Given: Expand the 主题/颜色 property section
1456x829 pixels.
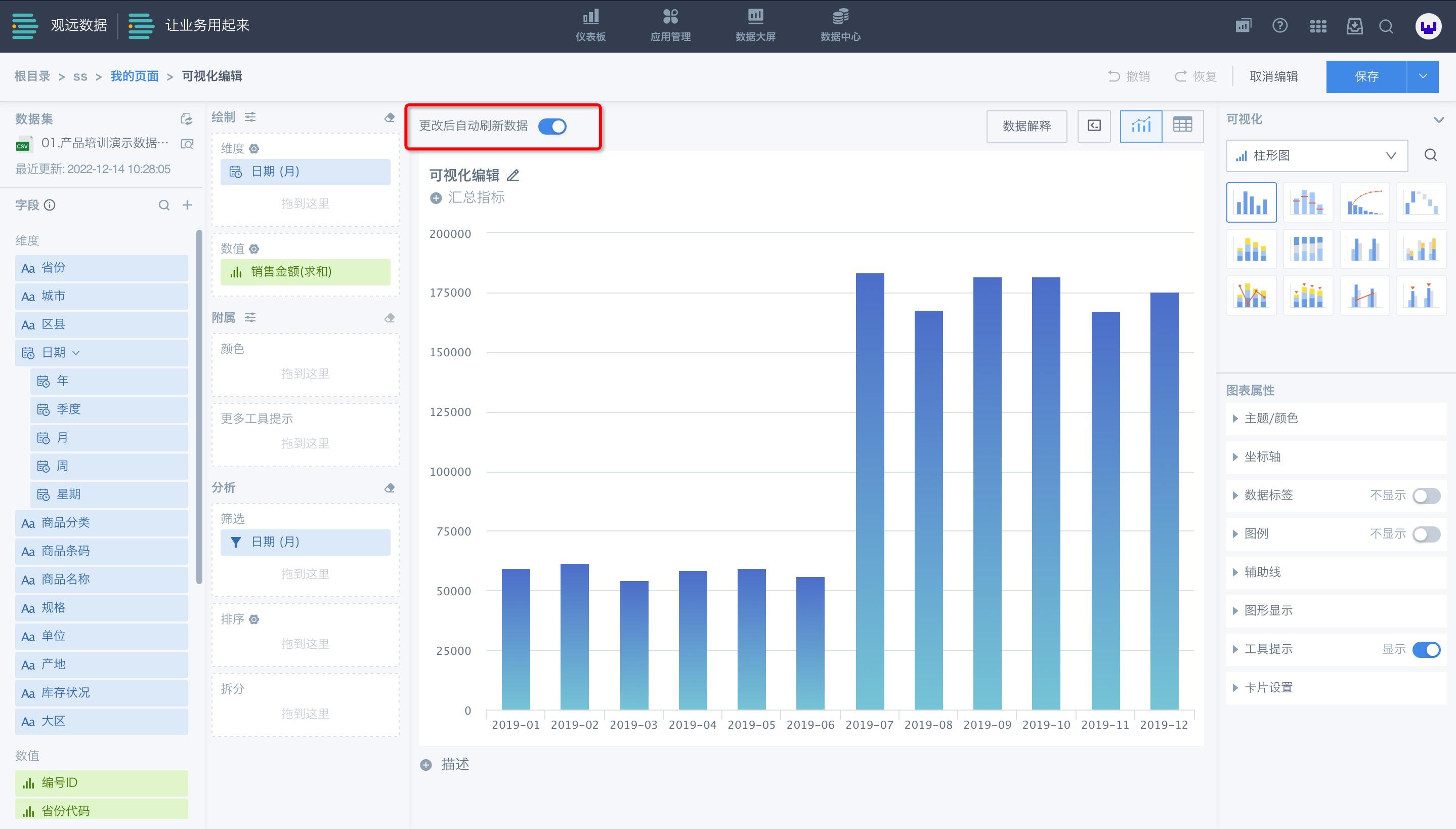Looking at the screenshot, I should click(x=1270, y=419).
